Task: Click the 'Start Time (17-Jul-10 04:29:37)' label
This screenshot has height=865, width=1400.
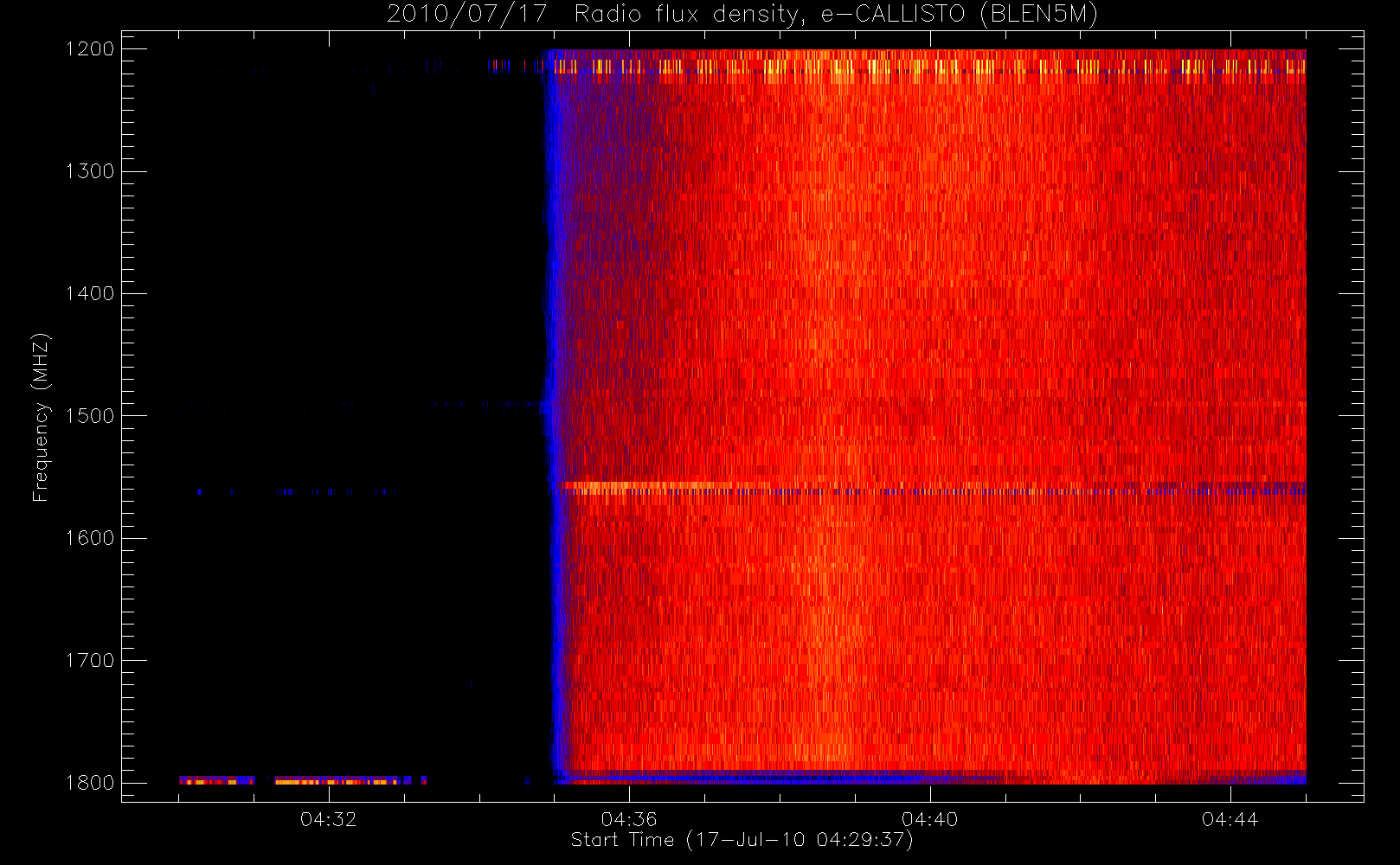Action: [x=742, y=840]
